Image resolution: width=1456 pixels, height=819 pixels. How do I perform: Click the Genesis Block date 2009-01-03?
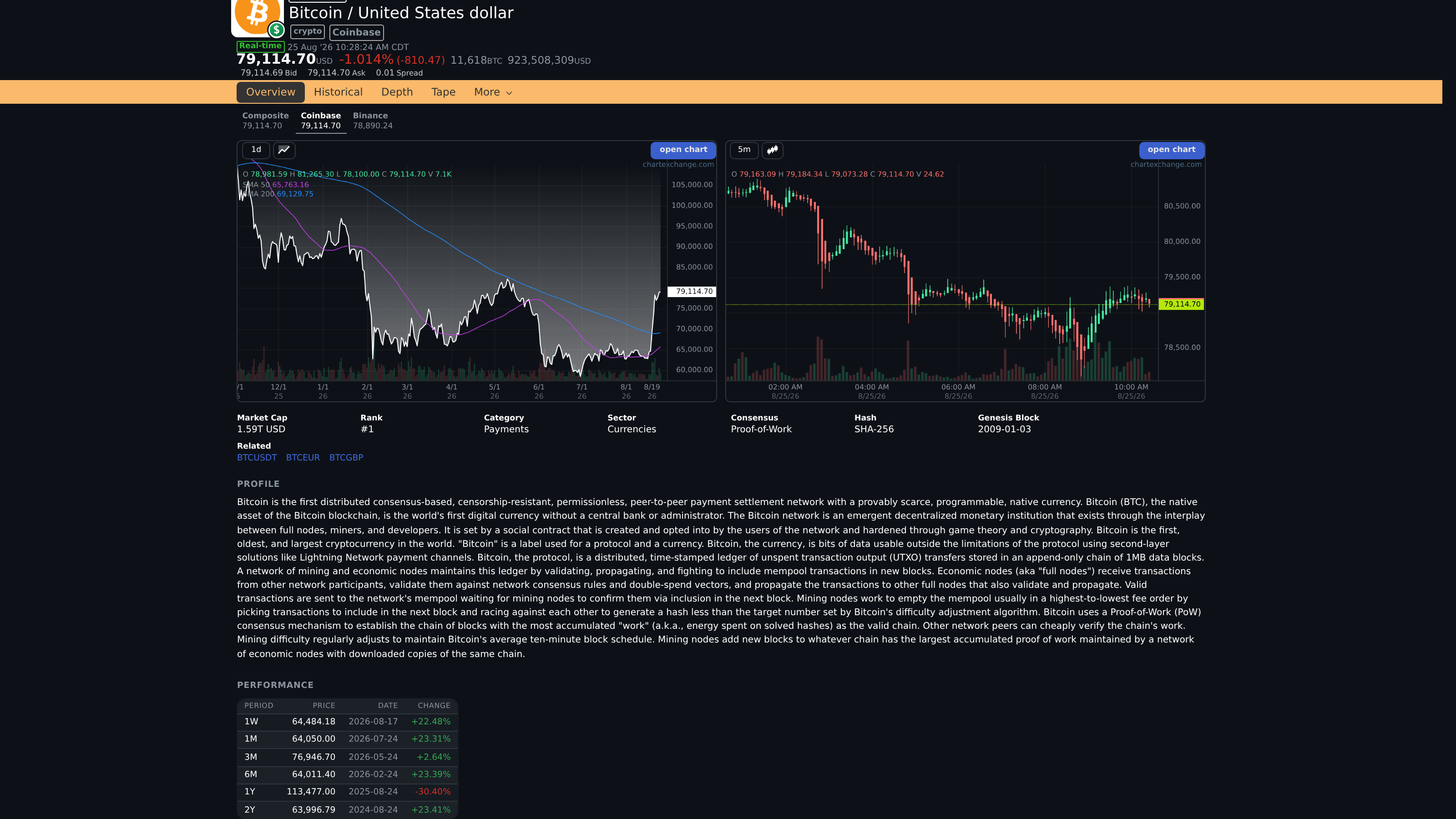(1004, 429)
